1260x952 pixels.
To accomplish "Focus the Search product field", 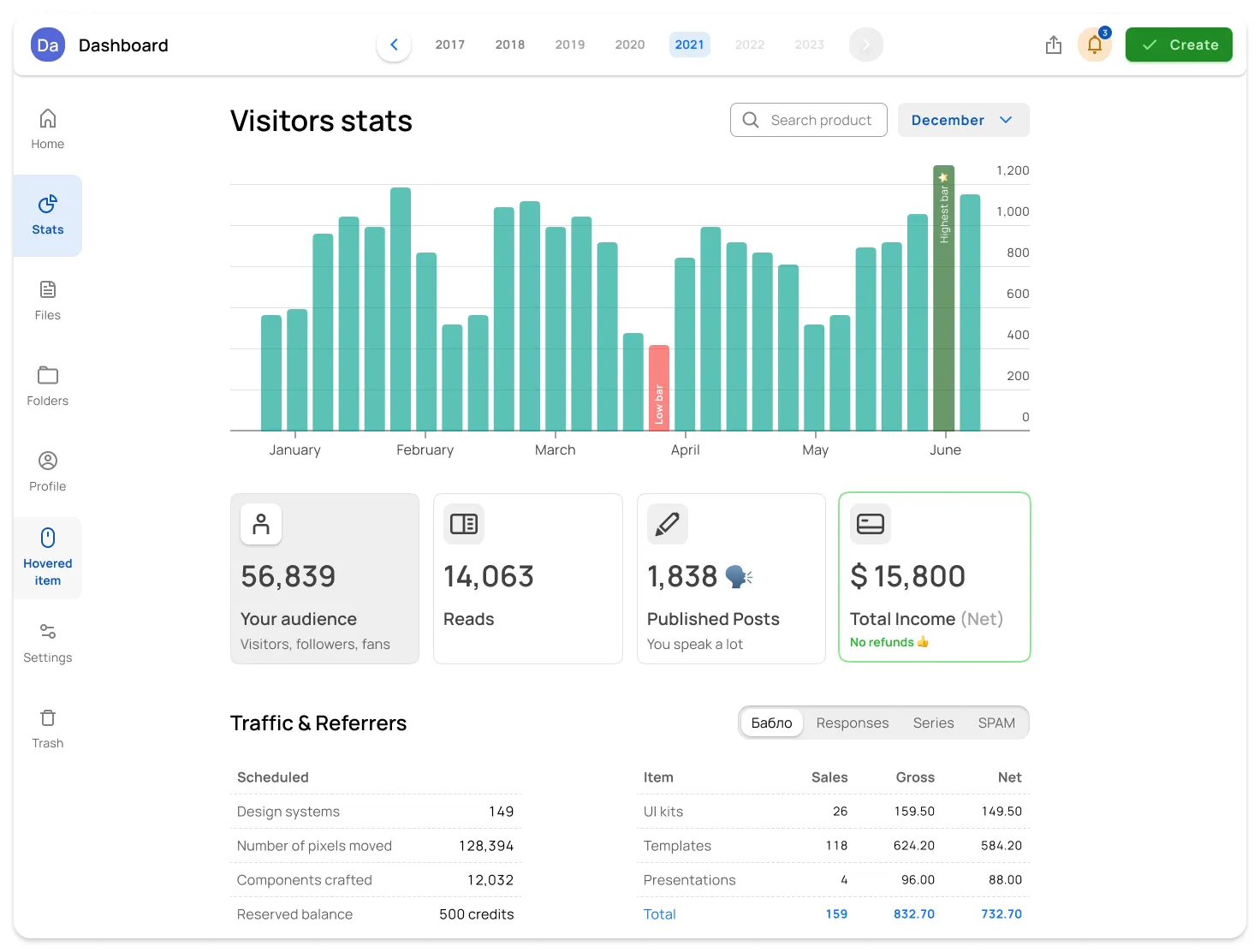I will point(820,121).
